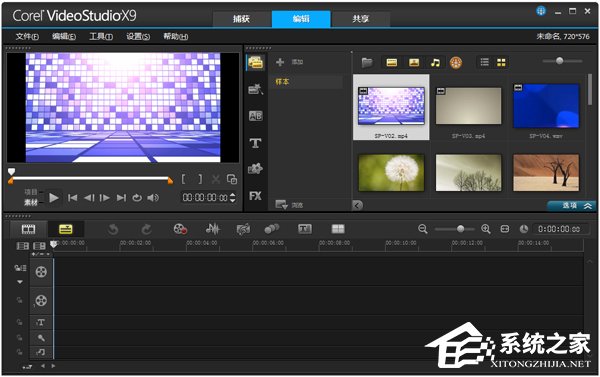Click the timeline Redo arrow
Image resolution: width=600 pixels, height=377 pixels.
pyautogui.click(x=146, y=229)
